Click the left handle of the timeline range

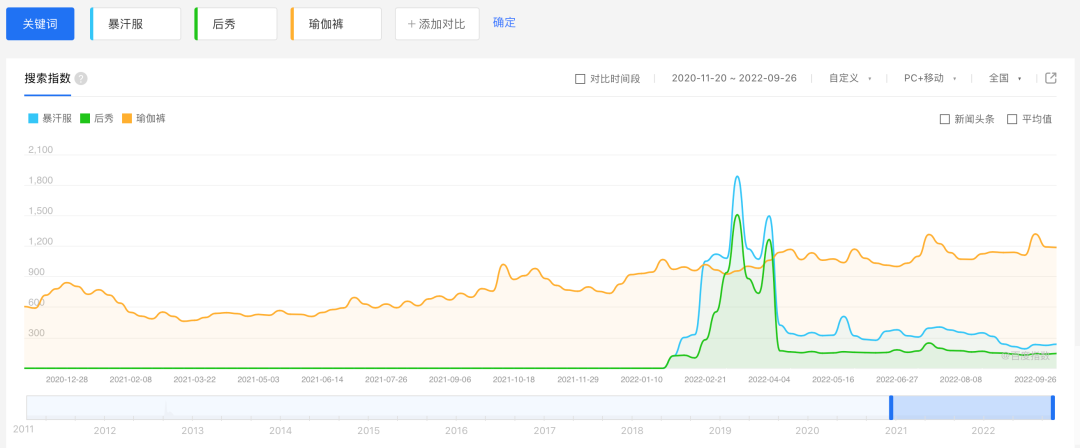point(890,407)
